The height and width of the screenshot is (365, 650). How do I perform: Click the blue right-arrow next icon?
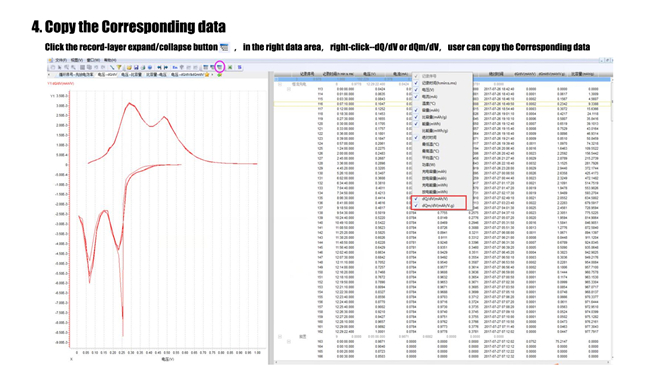pyautogui.click(x=166, y=67)
